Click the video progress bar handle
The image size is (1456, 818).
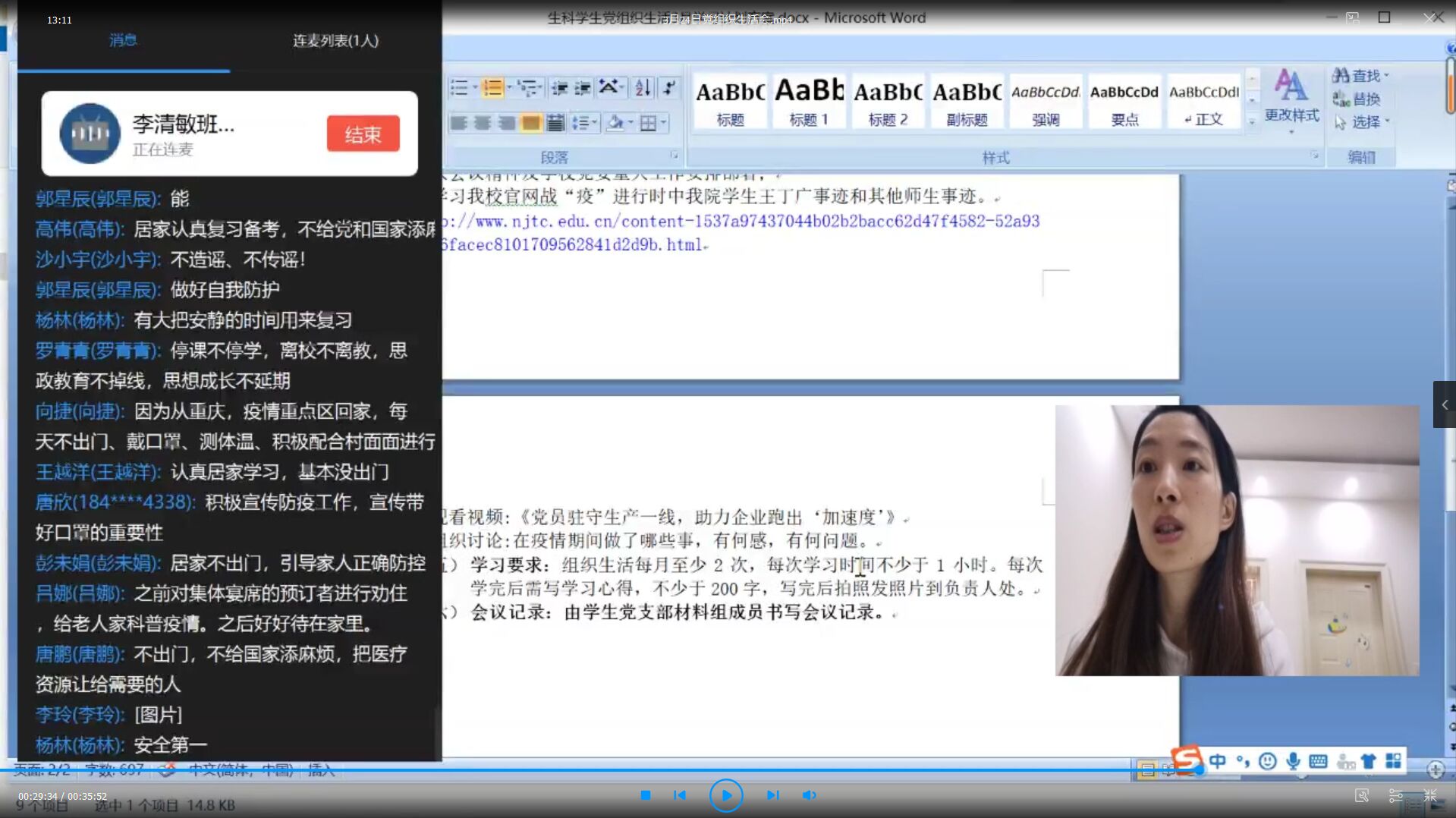click(x=1199, y=769)
